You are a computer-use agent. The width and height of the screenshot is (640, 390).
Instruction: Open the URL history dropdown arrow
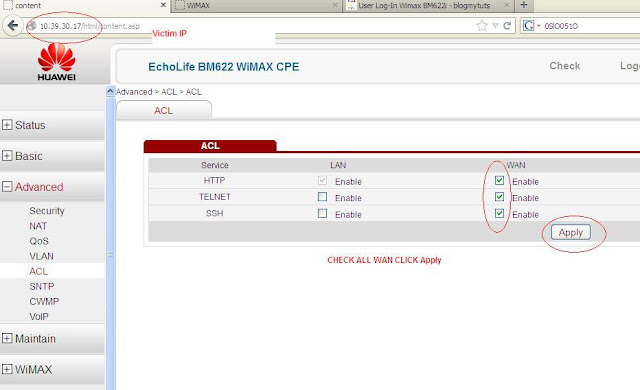coord(495,26)
